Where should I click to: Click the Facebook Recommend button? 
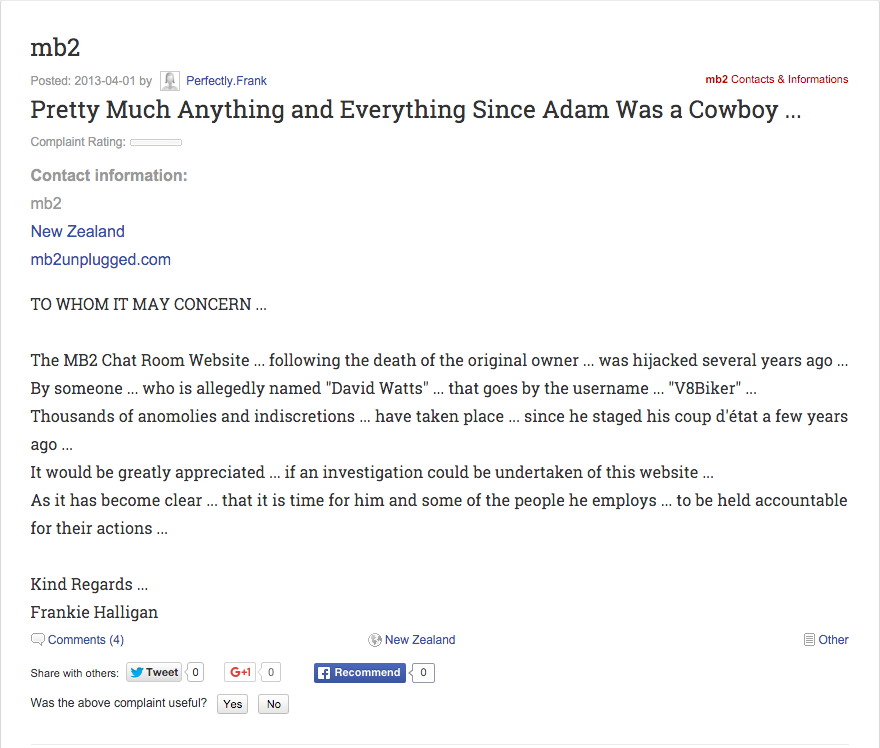coord(360,673)
